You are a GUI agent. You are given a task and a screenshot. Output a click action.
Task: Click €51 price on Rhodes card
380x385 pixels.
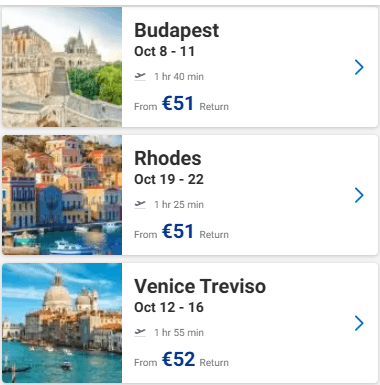[178, 231]
